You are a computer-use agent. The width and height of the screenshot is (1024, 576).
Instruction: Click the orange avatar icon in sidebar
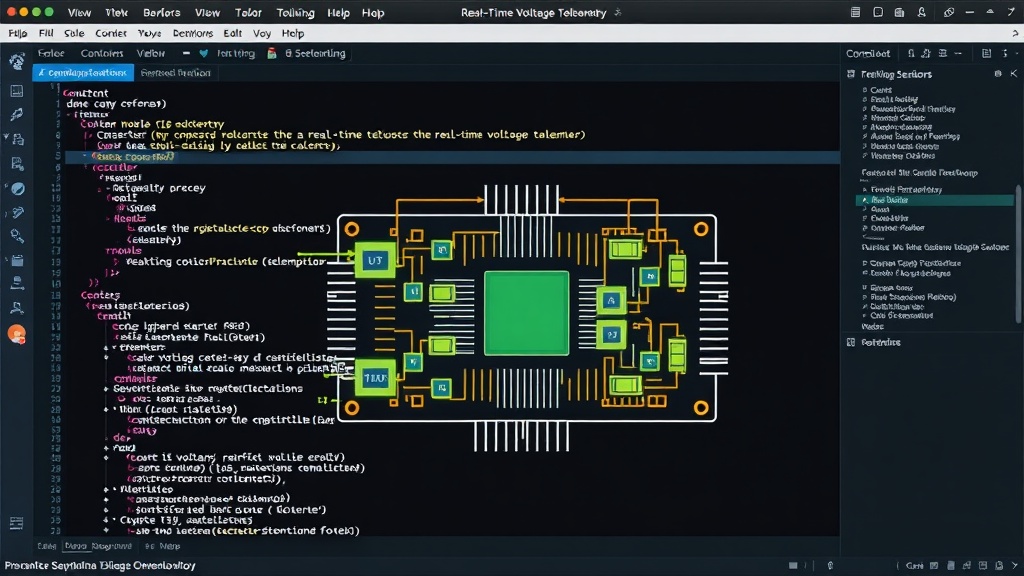click(x=17, y=334)
